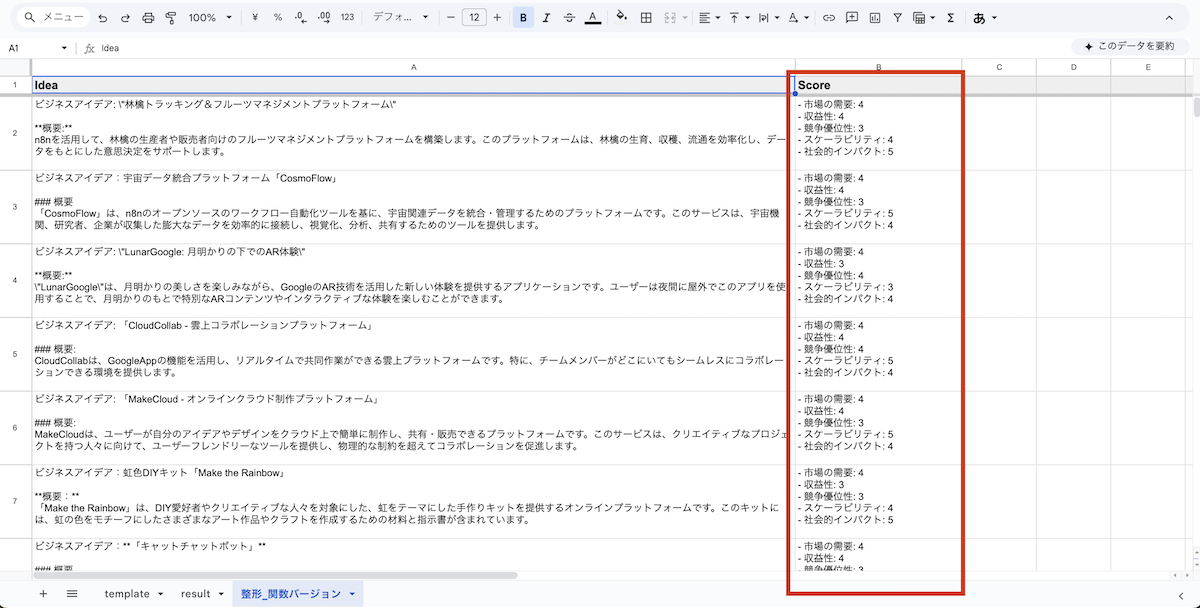Toggle bold formatting
1200x608 pixels.
[x=525, y=18]
